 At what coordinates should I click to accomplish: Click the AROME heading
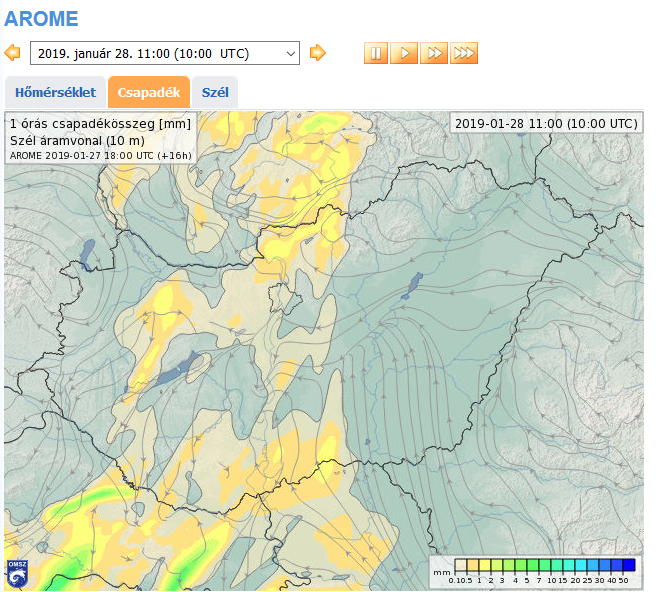[x=41, y=19]
